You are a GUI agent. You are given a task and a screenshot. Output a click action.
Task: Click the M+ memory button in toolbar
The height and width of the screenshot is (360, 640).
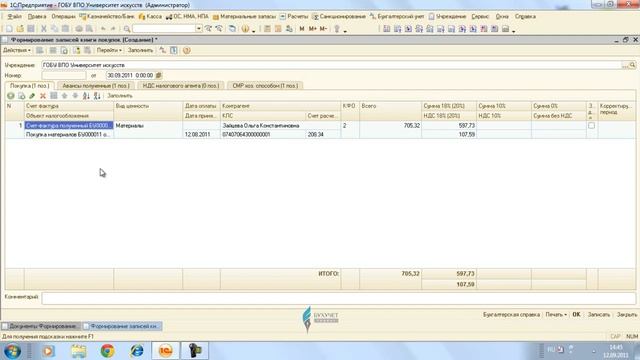pyautogui.click(x=313, y=29)
